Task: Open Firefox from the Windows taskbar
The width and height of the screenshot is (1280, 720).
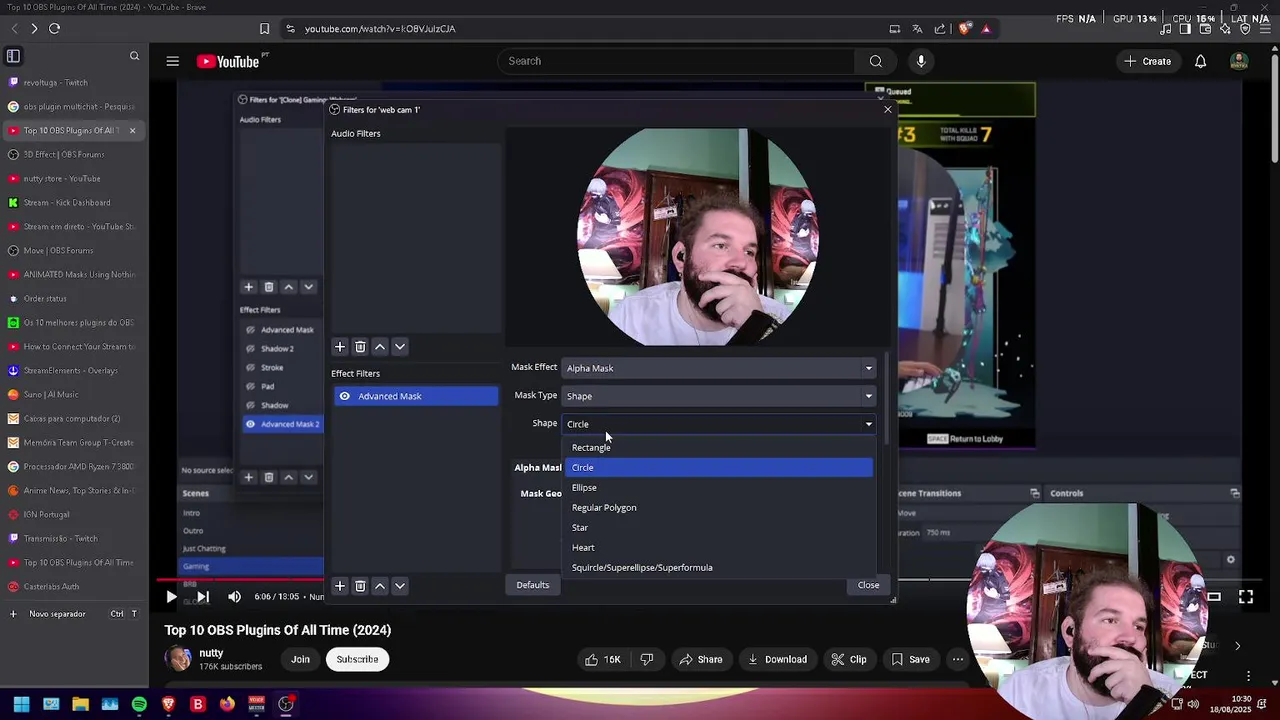Action: click(227, 704)
